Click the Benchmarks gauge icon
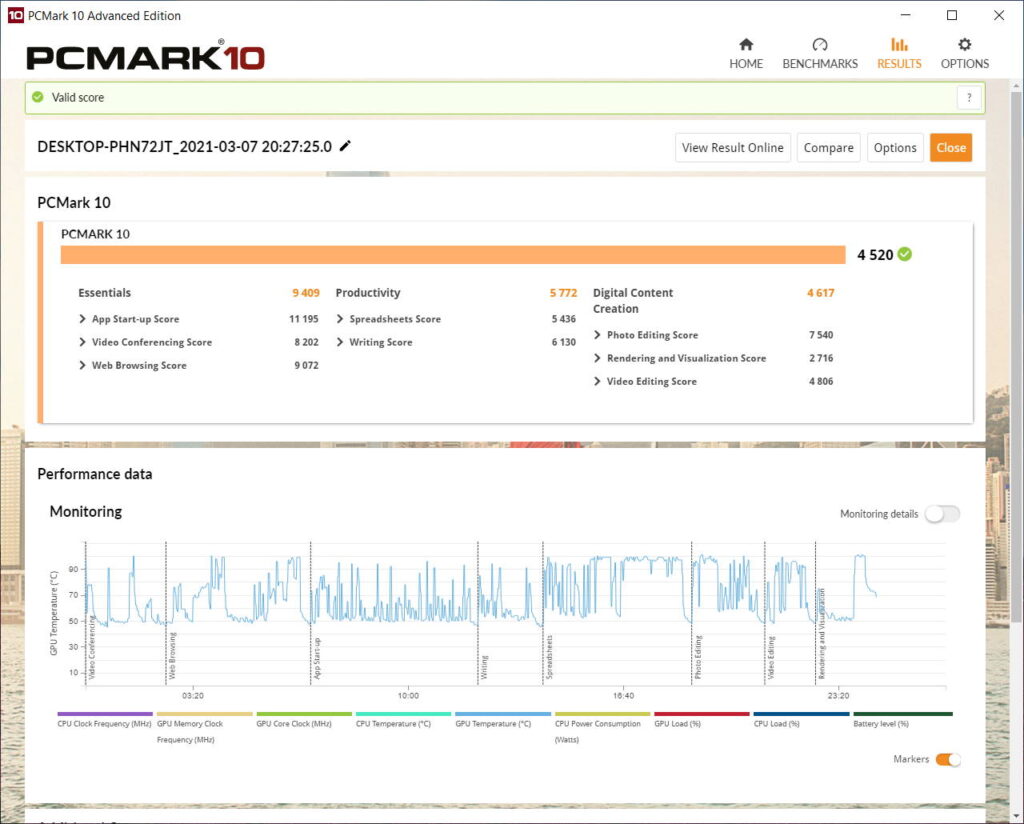 click(820, 44)
